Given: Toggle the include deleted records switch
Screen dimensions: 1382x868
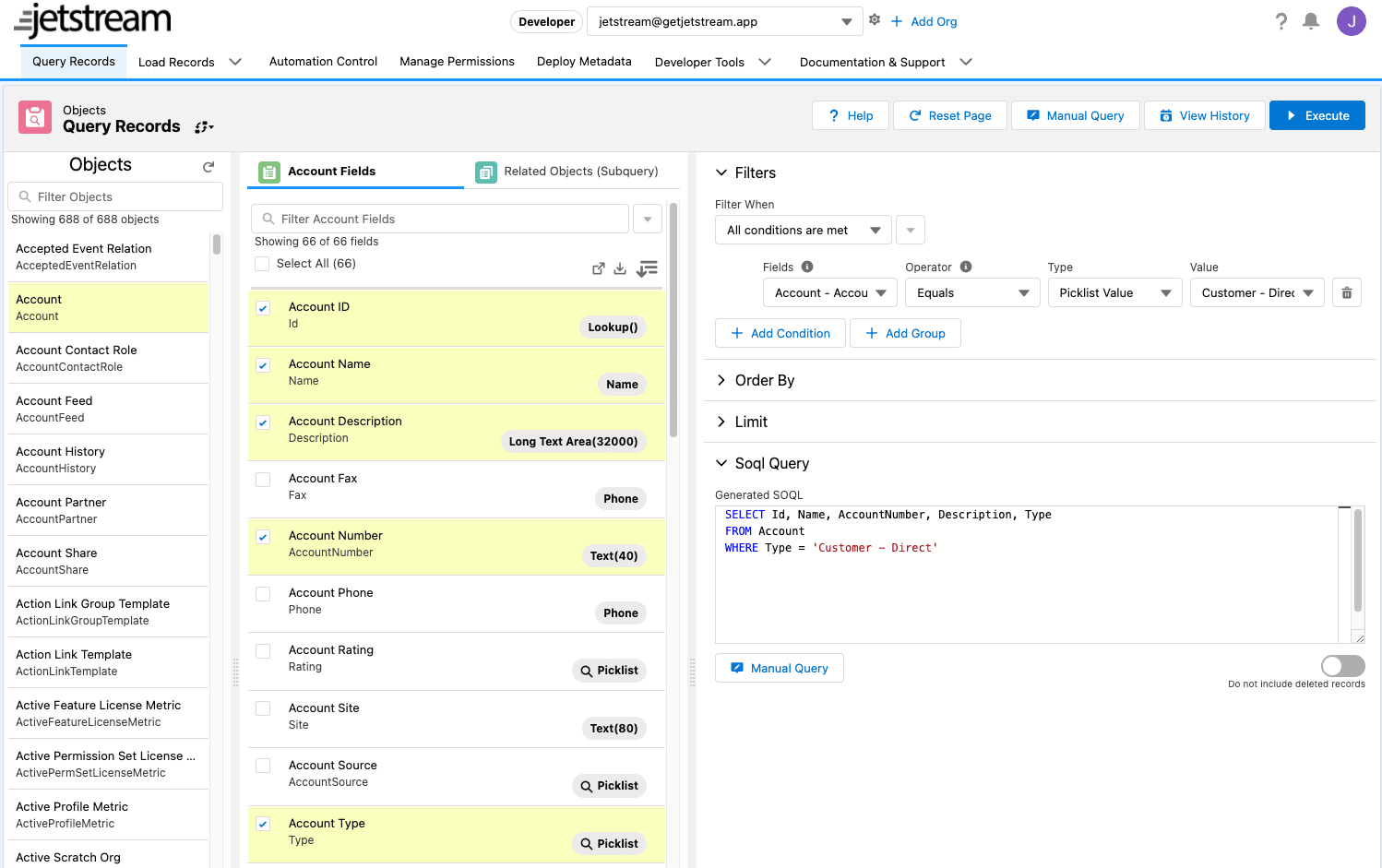Looking at the screenshot, I should coord(1342,666).
